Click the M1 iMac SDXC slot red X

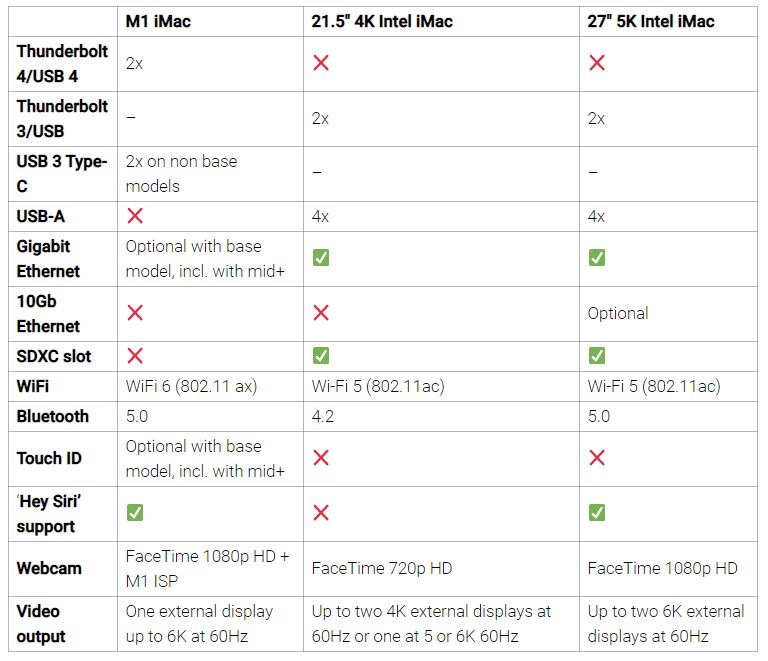point(135,355)
